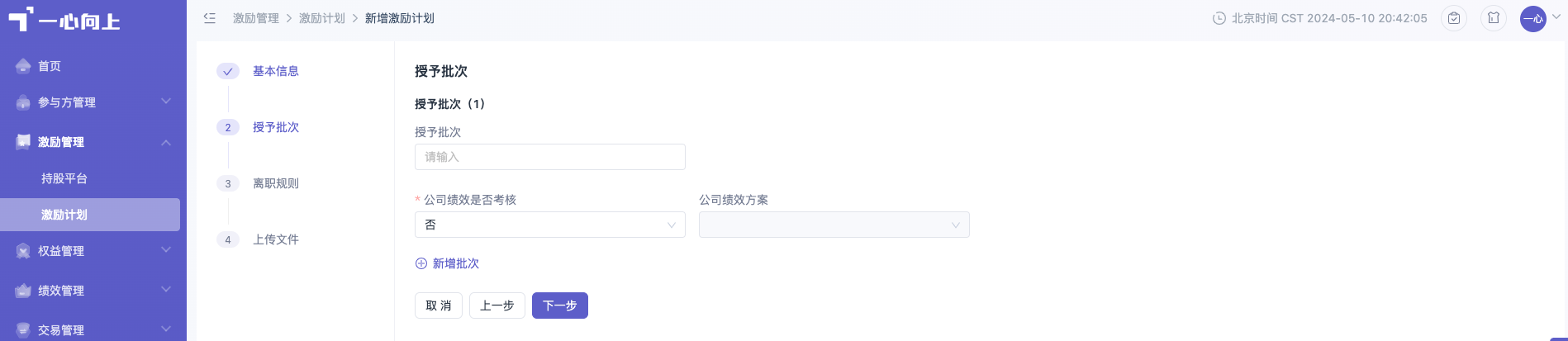Open the user avatar menu
The width and height of the screenshot is (1568, 341).
(x=1533, y=18)
